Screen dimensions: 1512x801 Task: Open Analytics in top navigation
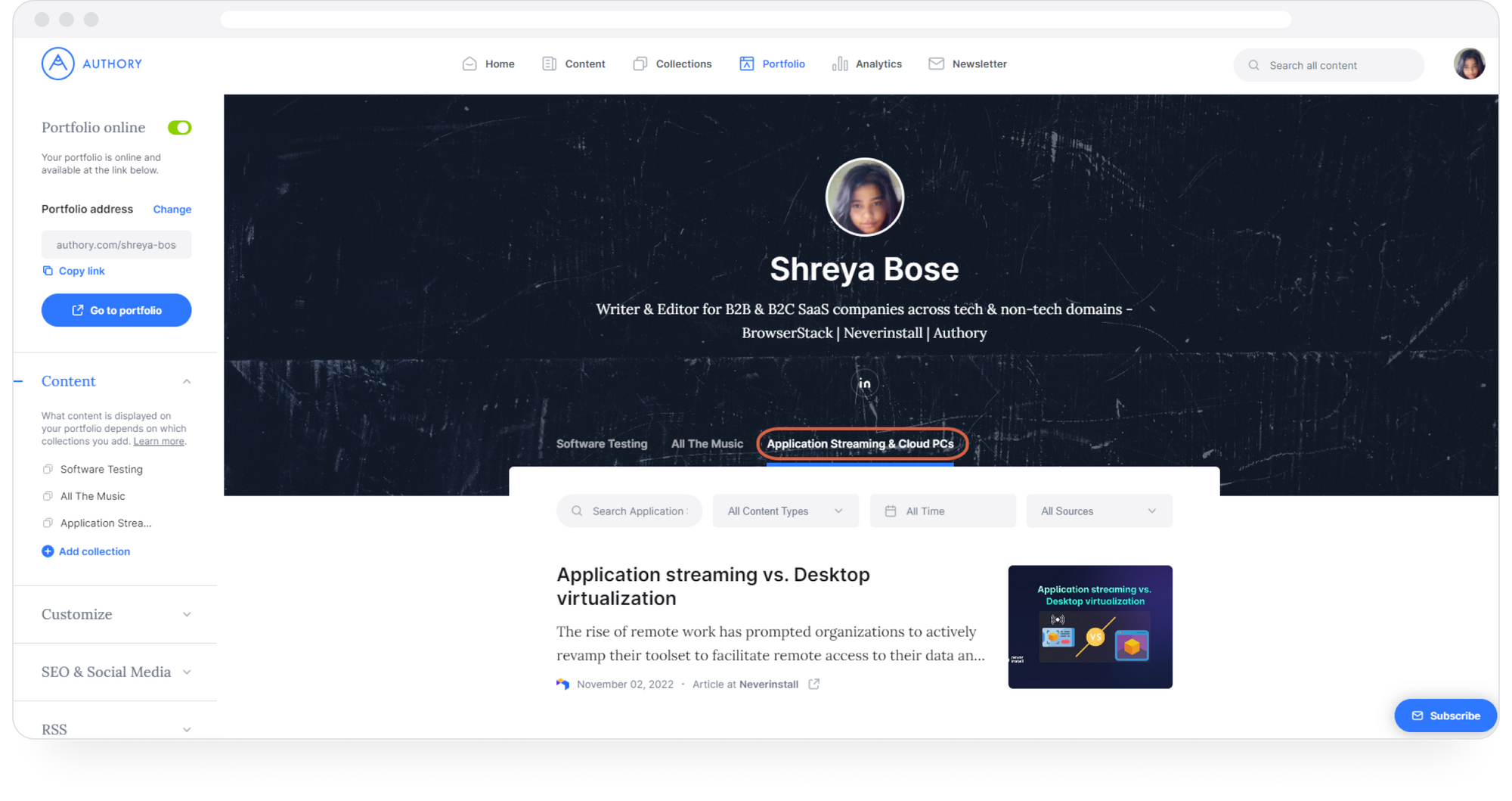(866, 64)
